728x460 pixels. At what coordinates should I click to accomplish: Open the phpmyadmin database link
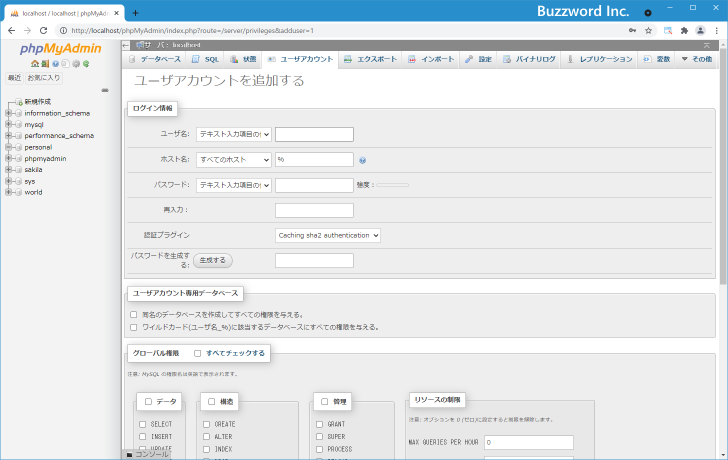coord(45,159)
